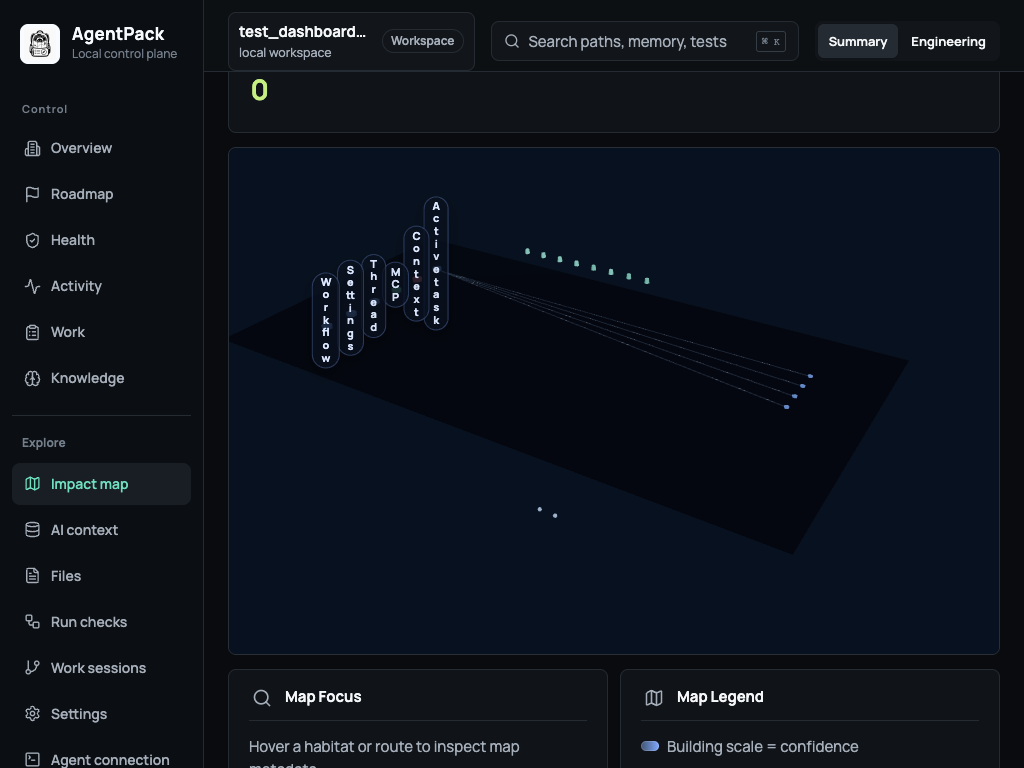Click 'Building scale = confidence' legend text

coord(762,746)
